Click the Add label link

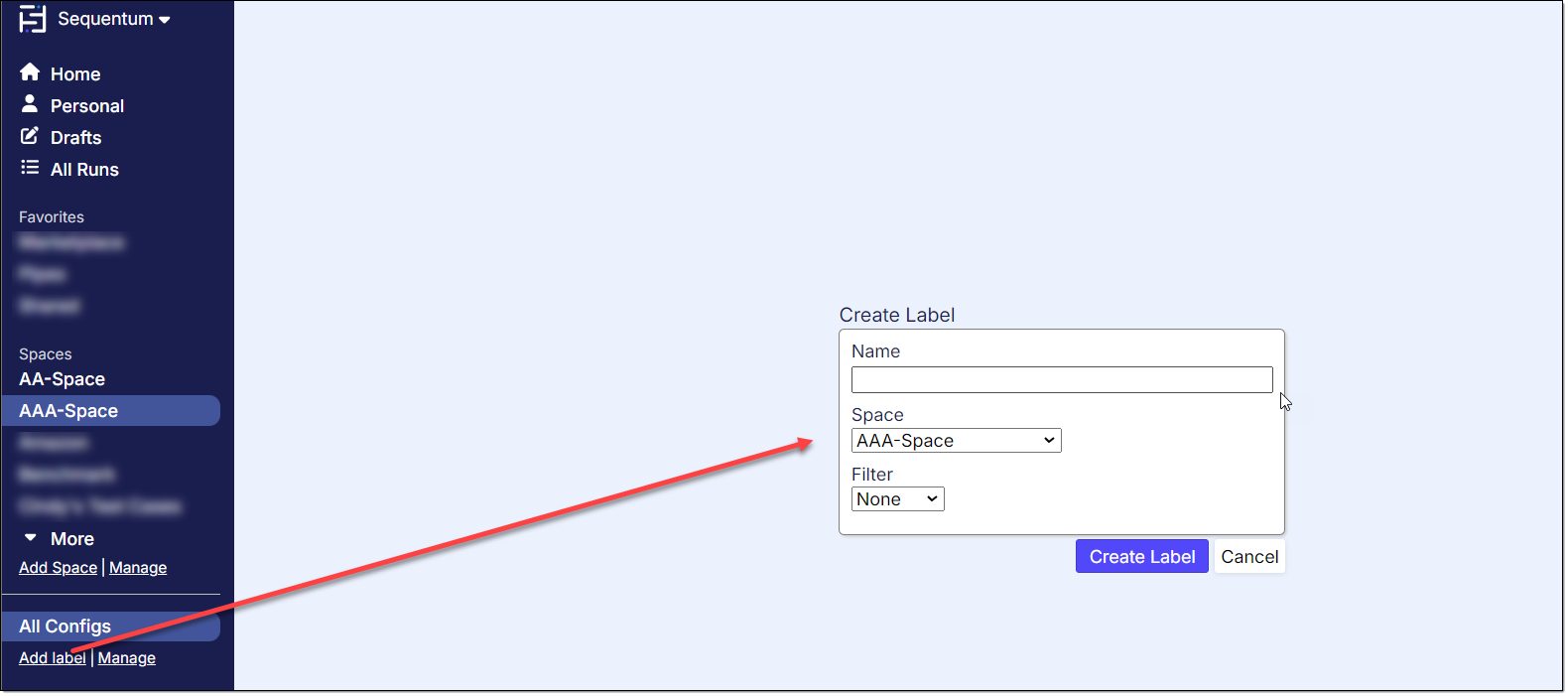pos(52,658)
